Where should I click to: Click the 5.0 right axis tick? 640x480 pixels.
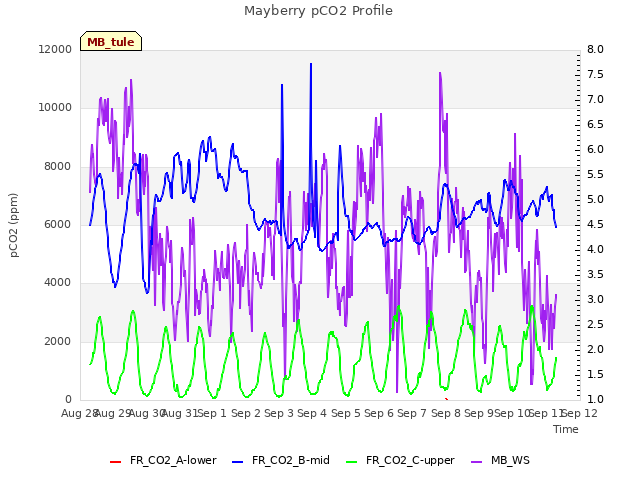(595, 200)
